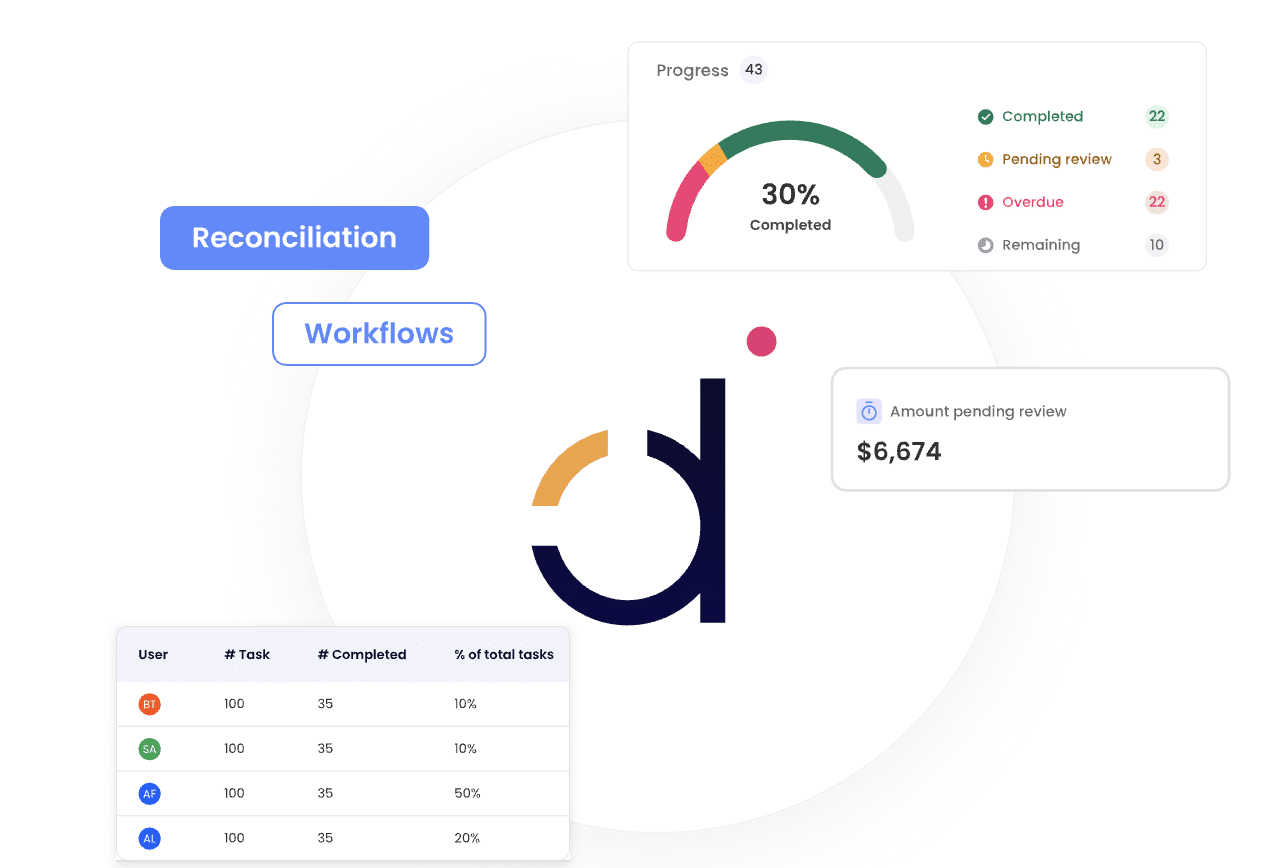Click the Remaining count badge 10
The height and width of the screenshot is (868, 1276).
coord(1156,245)
